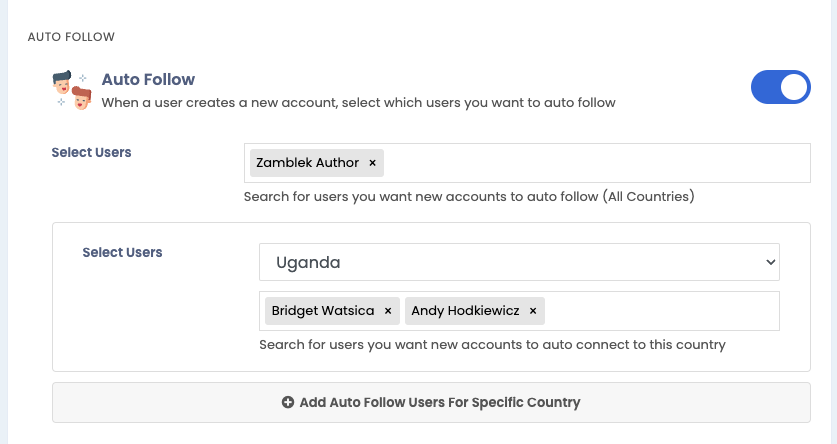Select the Andy Hodkiewicz tag

pos(465,311)
